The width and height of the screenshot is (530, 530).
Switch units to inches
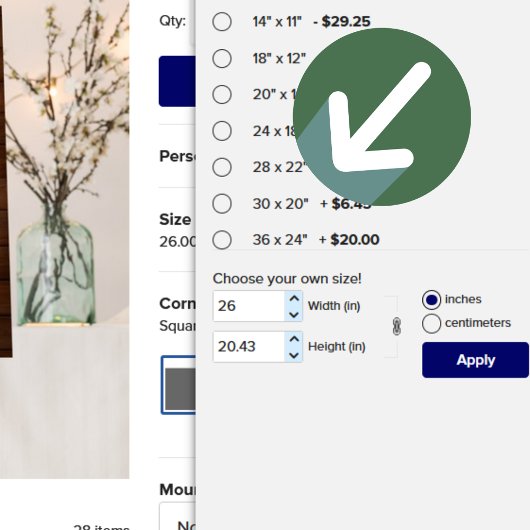pos(431,300)
